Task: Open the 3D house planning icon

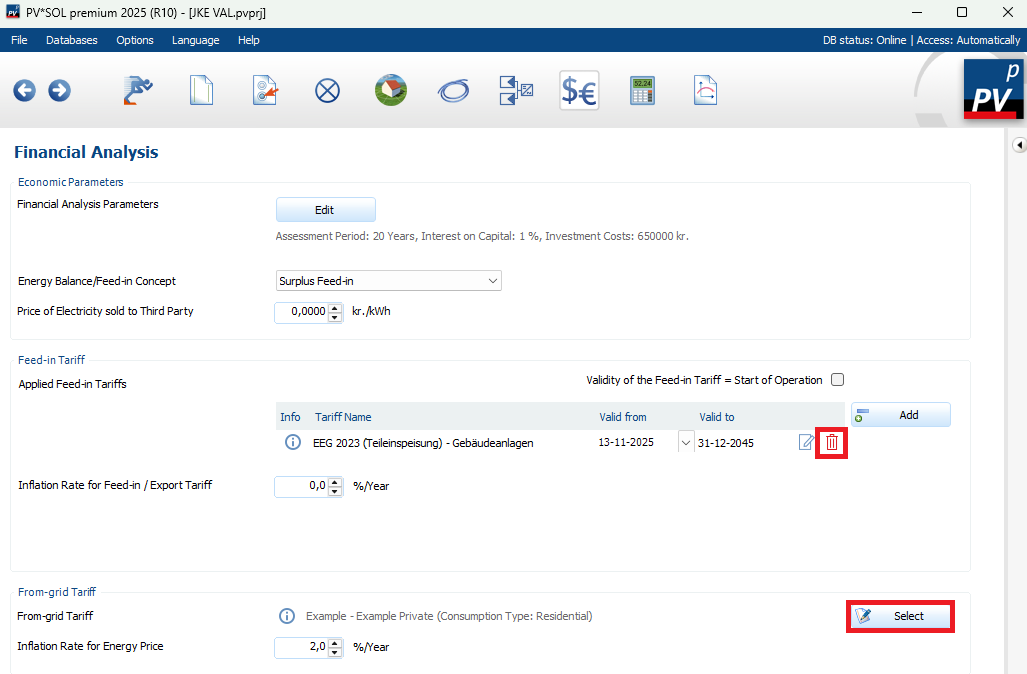Action: tap(390, 91)
